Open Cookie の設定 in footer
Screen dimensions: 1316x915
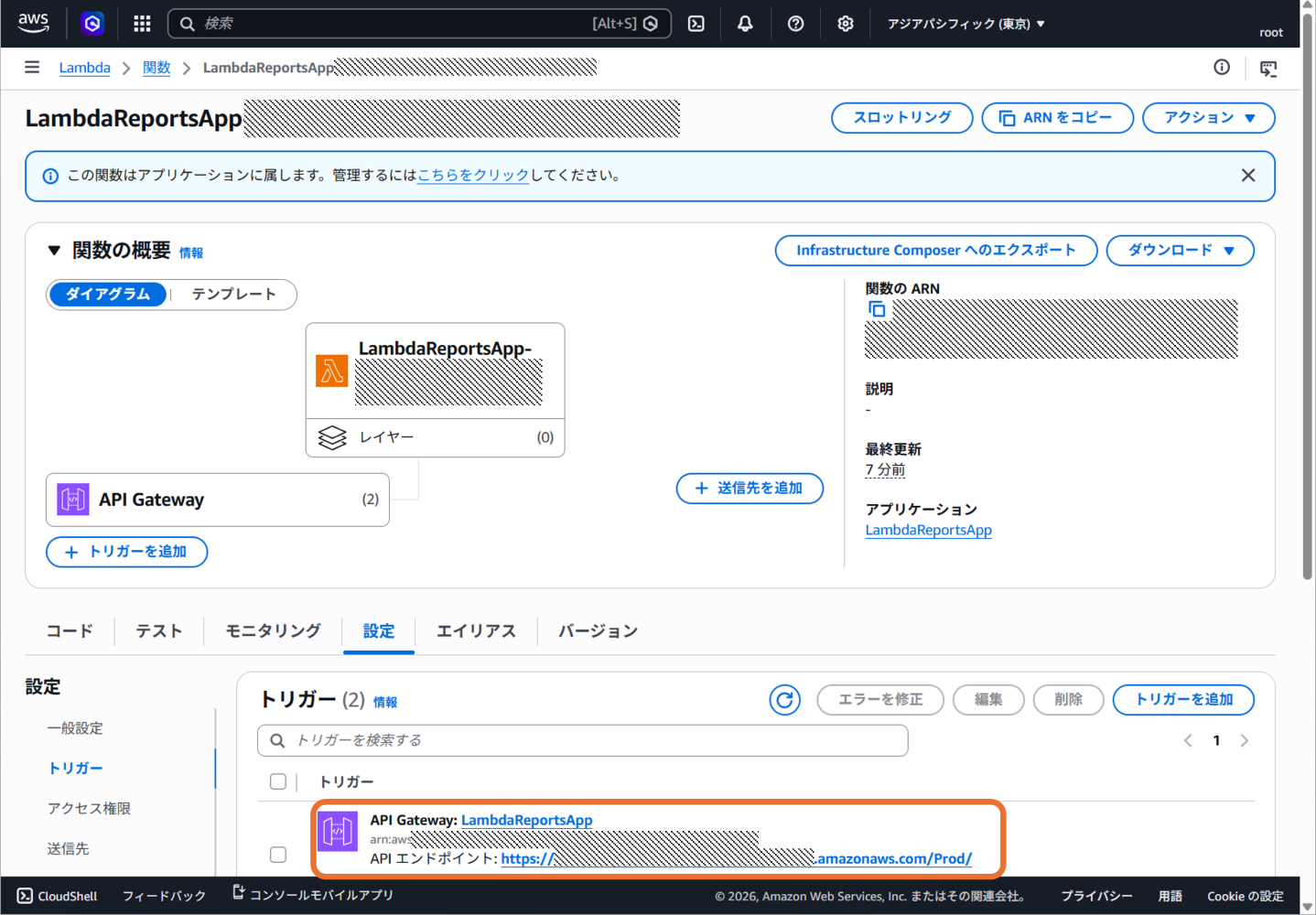point(1246,896)
